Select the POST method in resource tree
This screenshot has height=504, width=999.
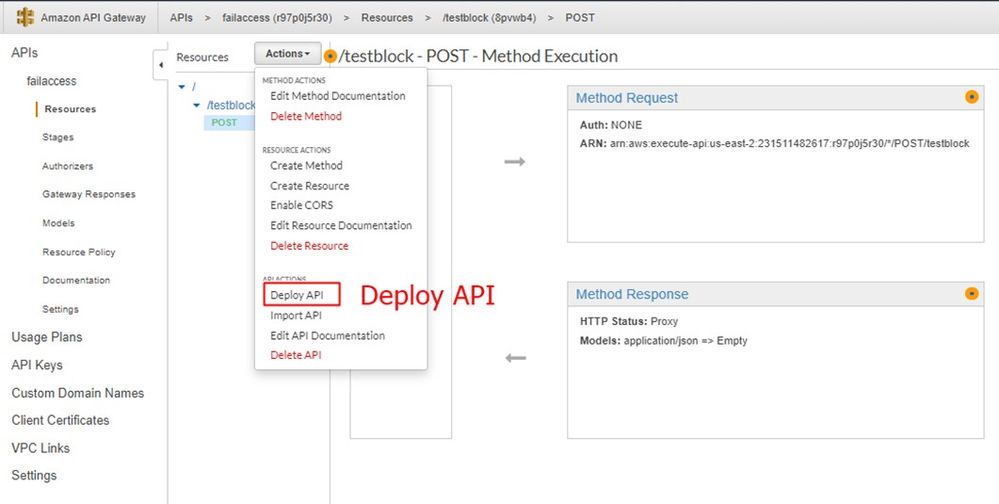(224, 122)
